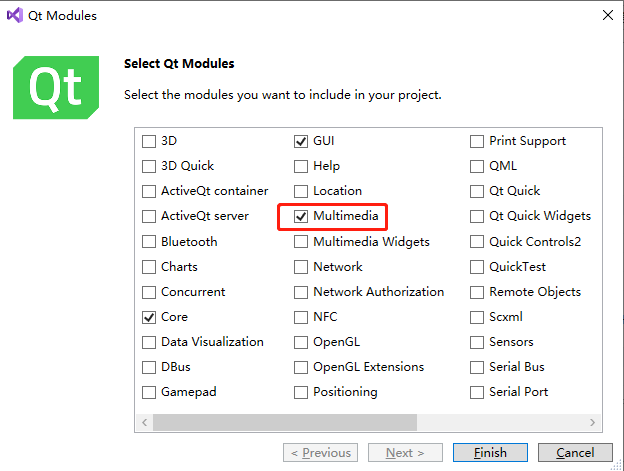Click the disabled Next button

405,453
